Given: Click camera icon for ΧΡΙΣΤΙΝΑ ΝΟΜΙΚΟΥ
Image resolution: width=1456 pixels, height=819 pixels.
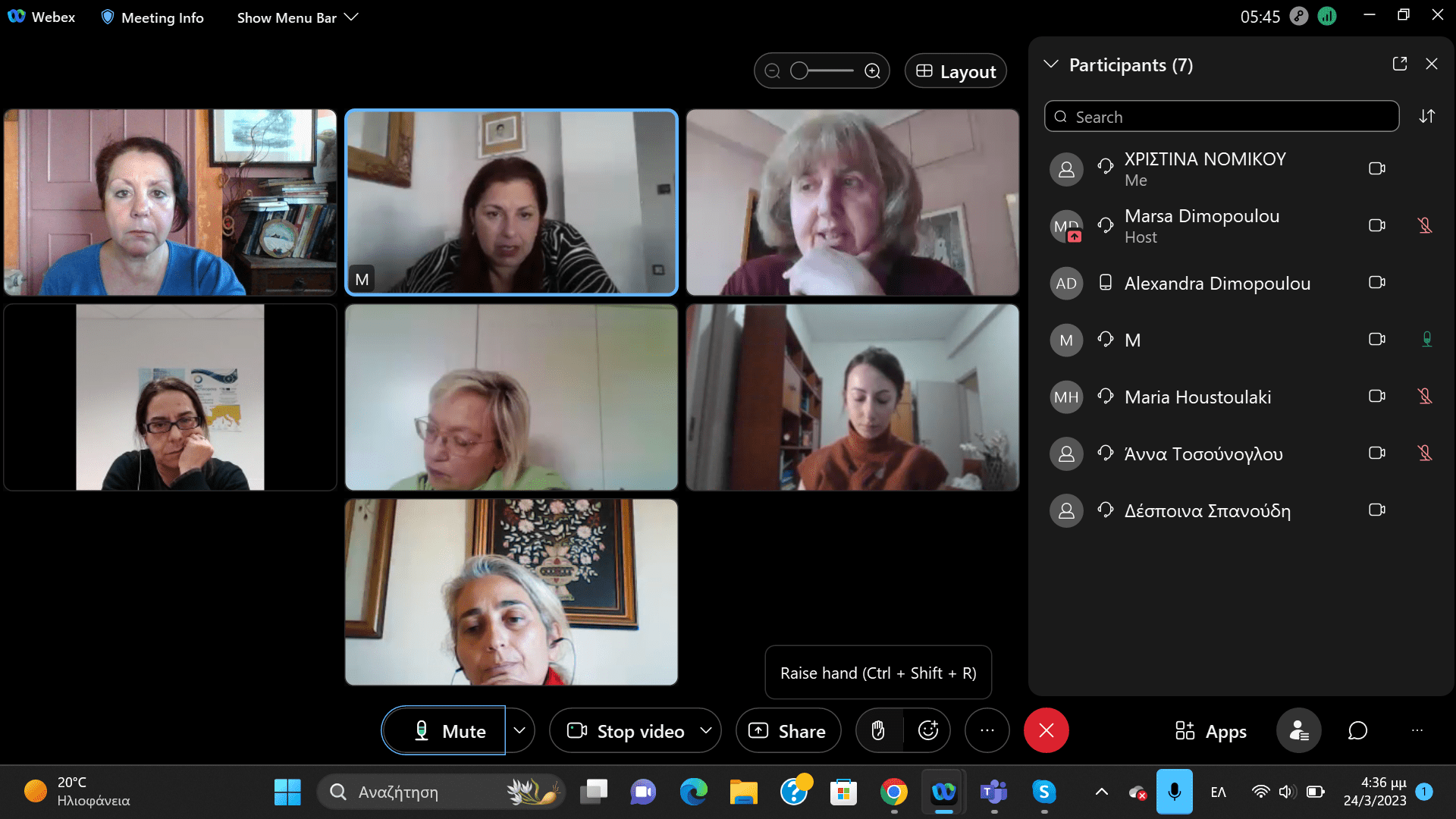Looking at the screenshot, I should [1377, 168].
